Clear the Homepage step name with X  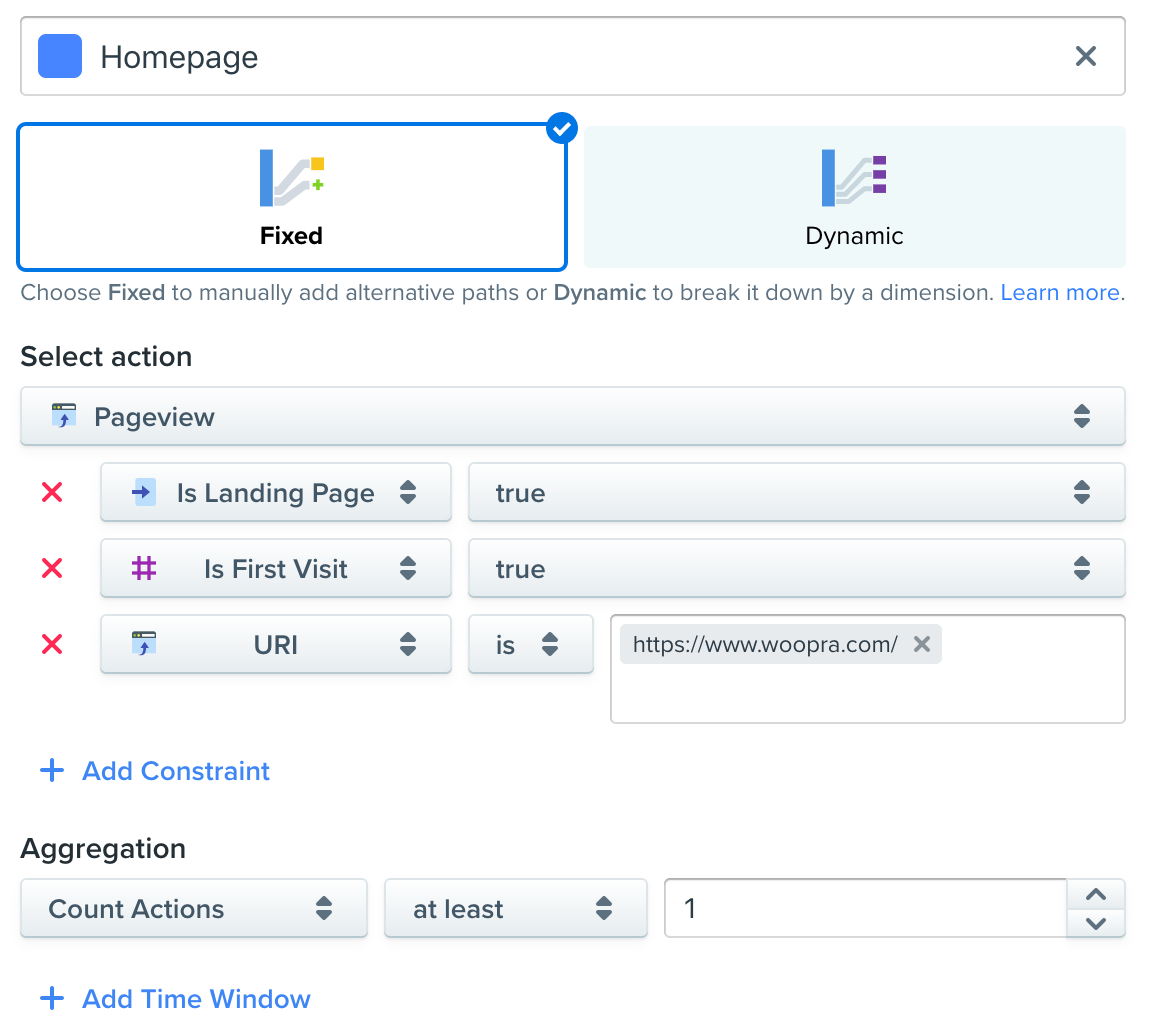pos(1085,57)
